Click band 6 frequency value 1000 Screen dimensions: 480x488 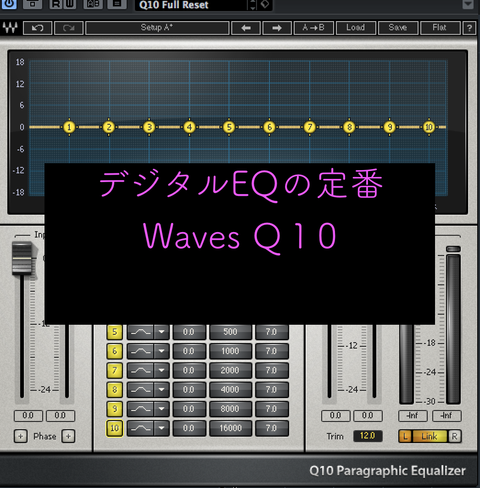pyautogui.click(x=230, y=351)
